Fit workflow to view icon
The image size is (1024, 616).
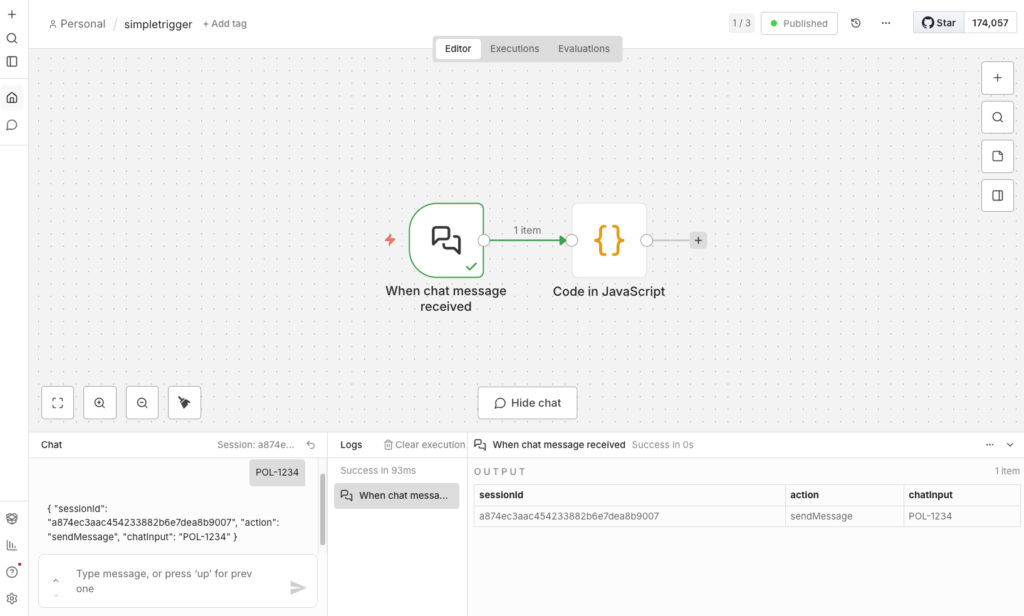pos(57,403)
